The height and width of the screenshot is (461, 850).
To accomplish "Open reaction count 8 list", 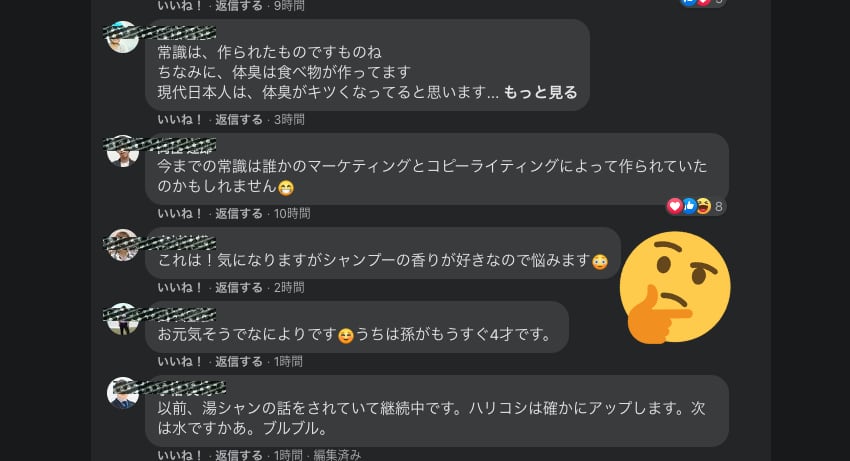I will pyautogui.click(x=718, y=207).
